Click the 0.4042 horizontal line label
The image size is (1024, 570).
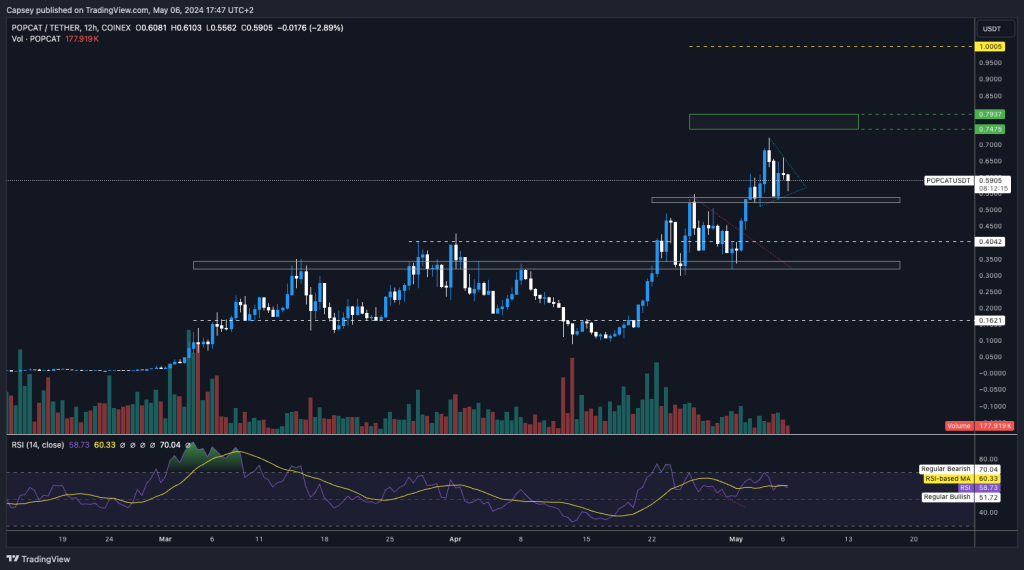click(990, 242)
